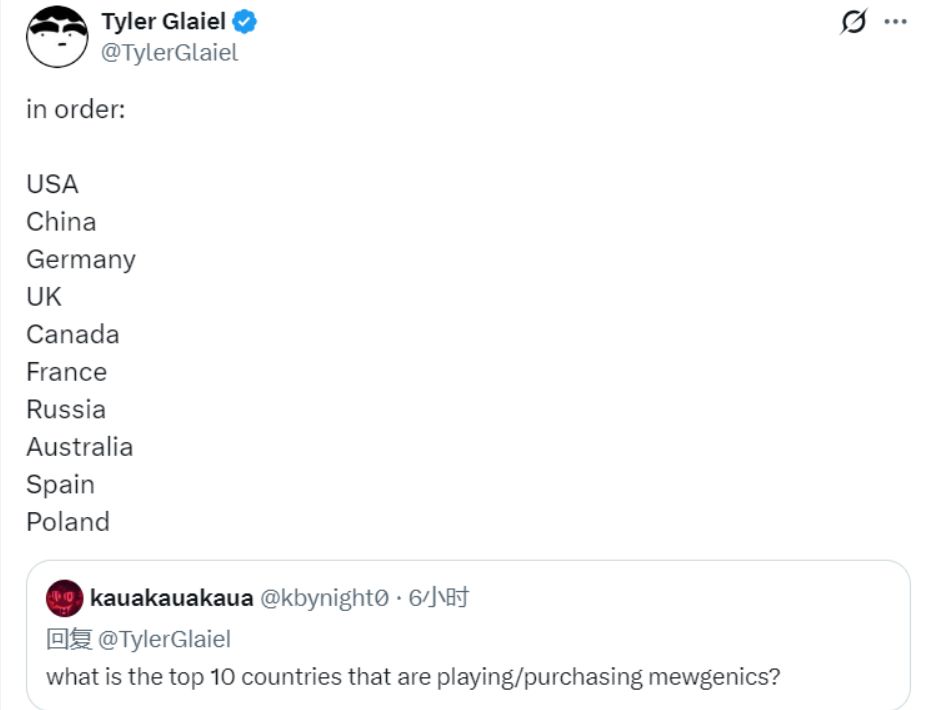
Task: Click Australia in the country list
Action: (x=80, y=447)
